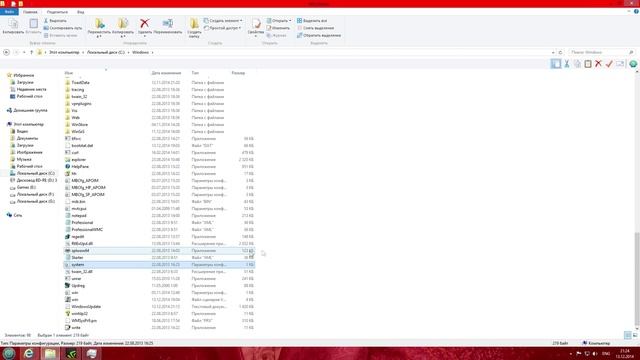Click Select all (Выделить все) in ribbon
Image resolution: width=640 pixels, height=360 pixels.
pyautogui.click(x=312, y=20)
